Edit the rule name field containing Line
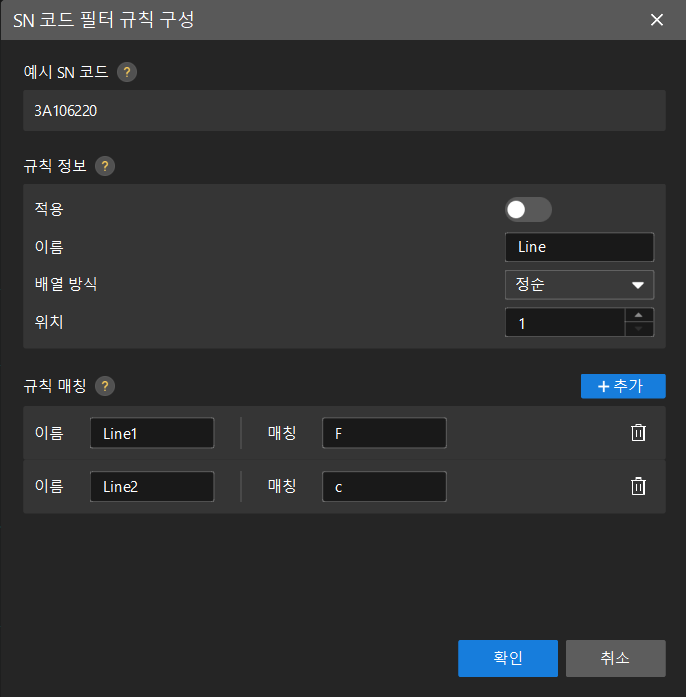The height and width of the screenshot is (697, 686). [x=579, y=247]
